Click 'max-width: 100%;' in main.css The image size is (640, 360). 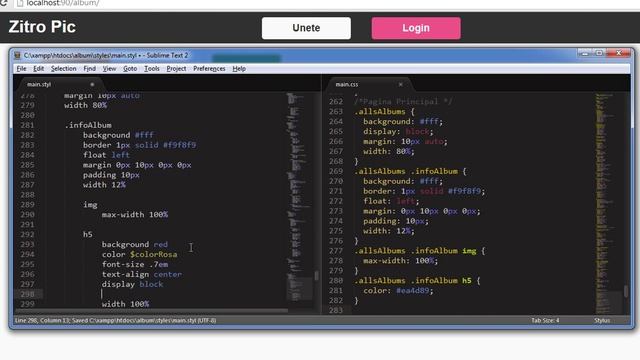click(400, 260)
